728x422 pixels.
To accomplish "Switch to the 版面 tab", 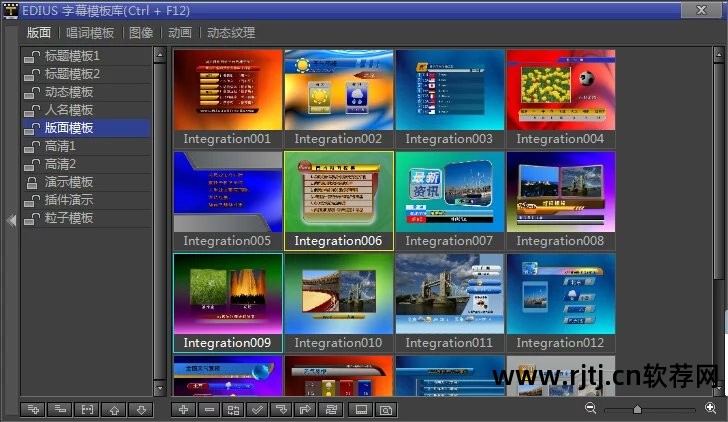I will click(39, 32).
